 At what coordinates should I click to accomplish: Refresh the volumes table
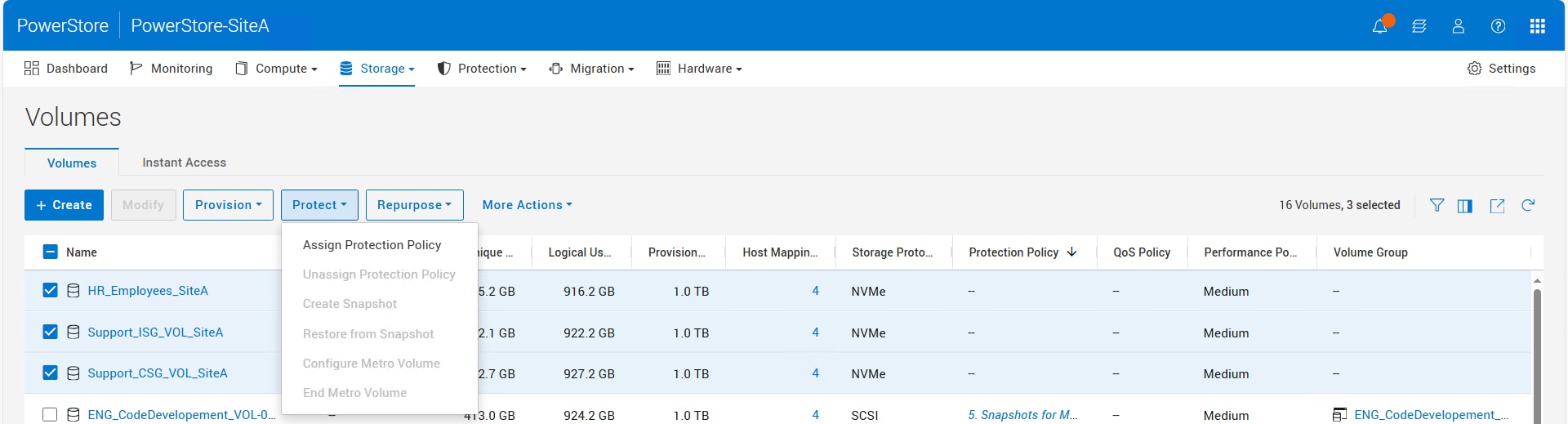tap(1528, 205)
